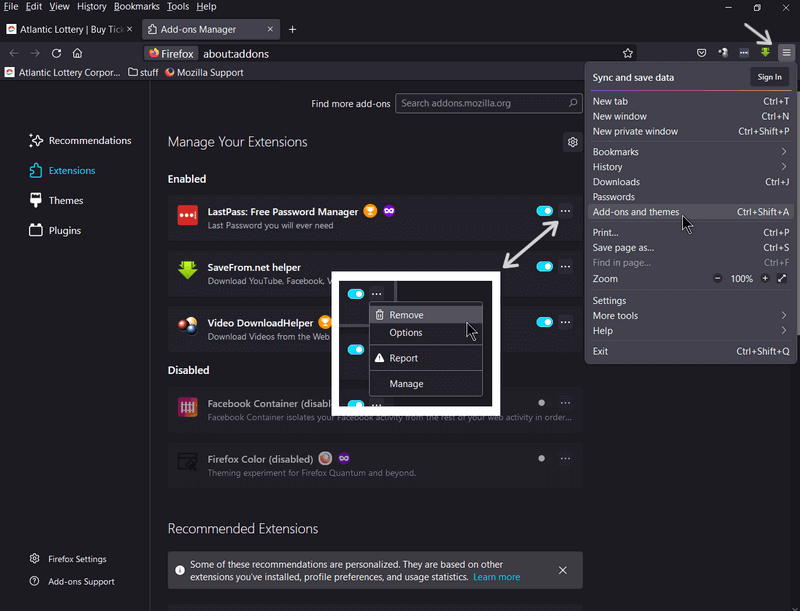Open the File menu in the menu bar

pyautogui.click(x=11, y=7)
